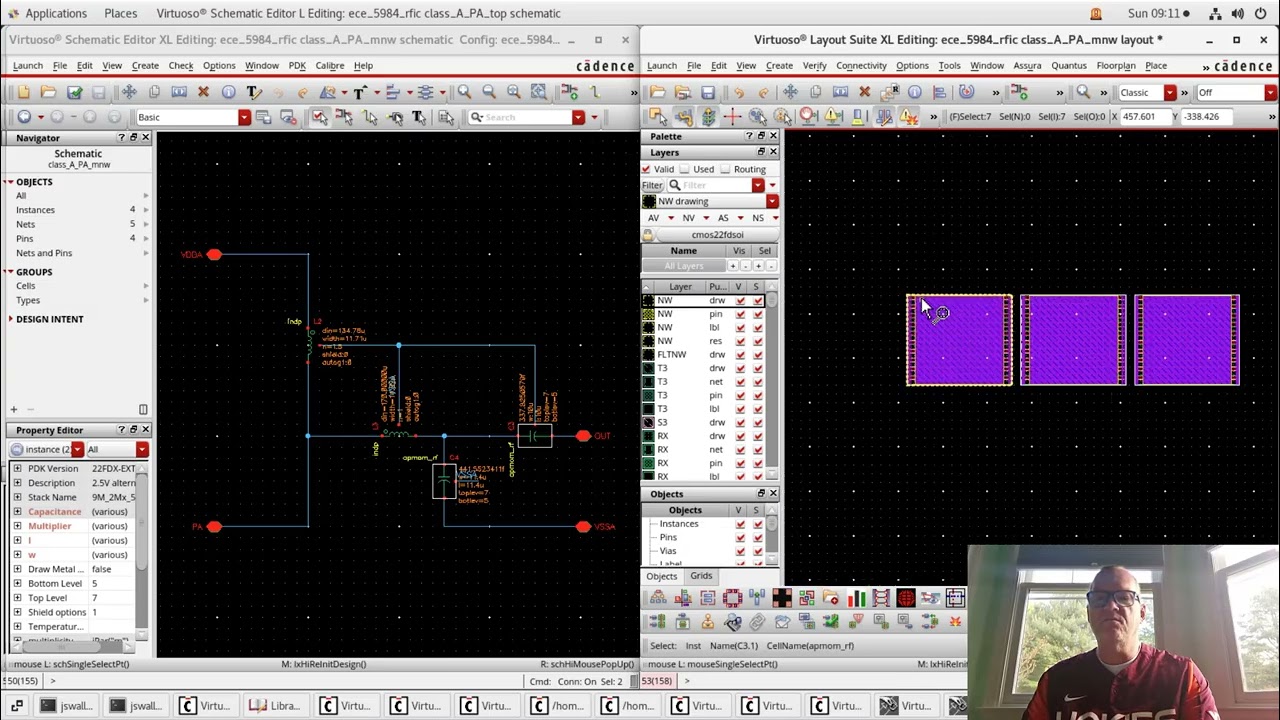The height and width of the screenshot is (720, 1280).
Task: Click the All Layers button
Action: 684,266
